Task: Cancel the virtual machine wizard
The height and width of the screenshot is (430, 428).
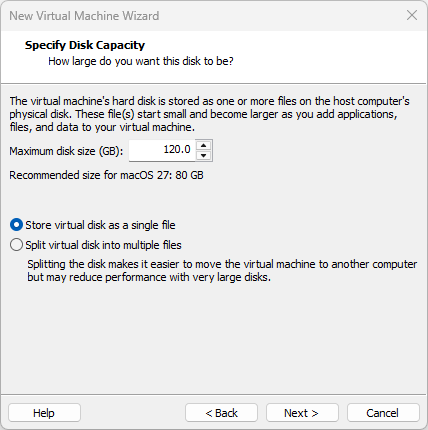Action: pos(383,413)
